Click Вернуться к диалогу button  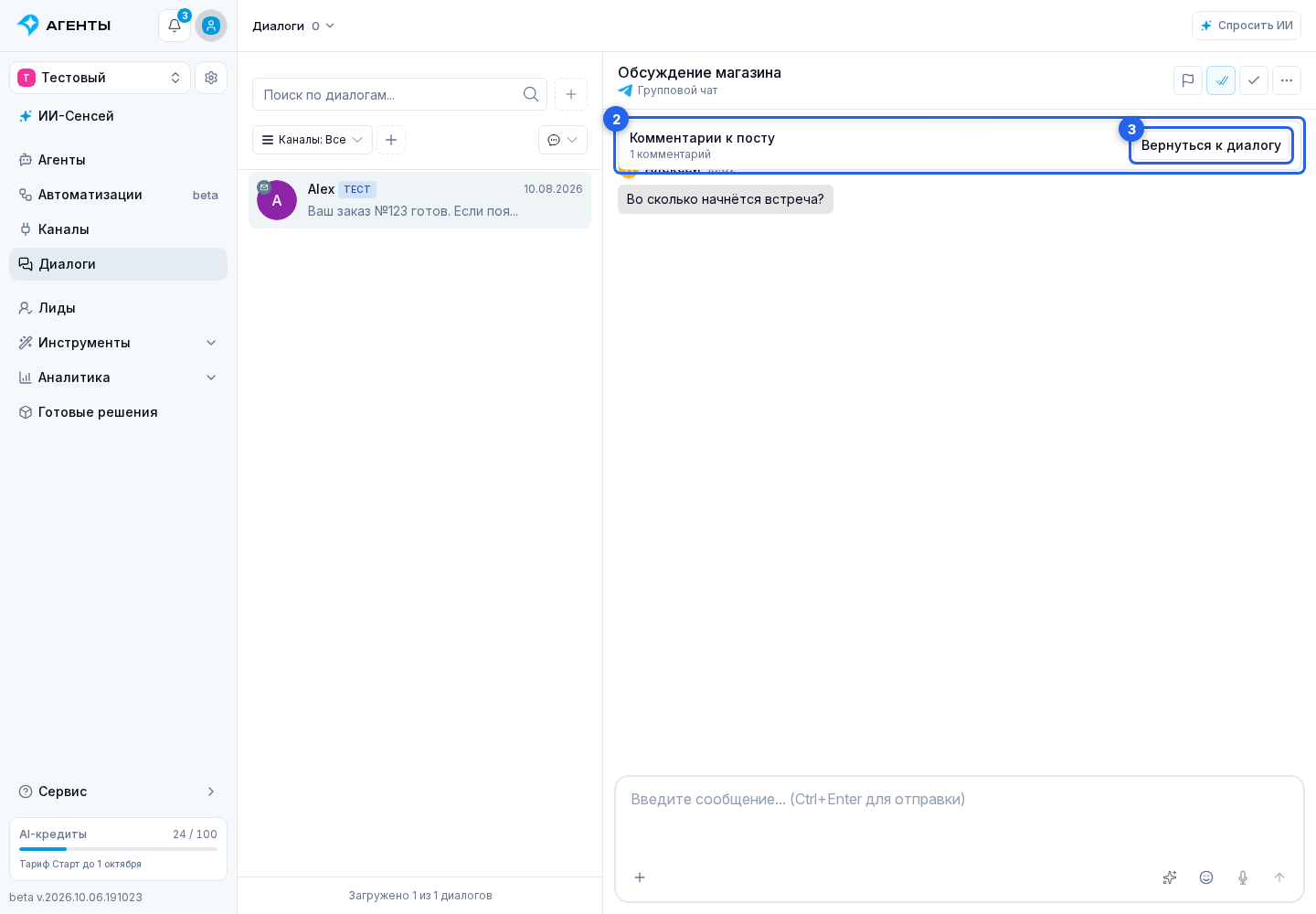tap(1211, 145)
